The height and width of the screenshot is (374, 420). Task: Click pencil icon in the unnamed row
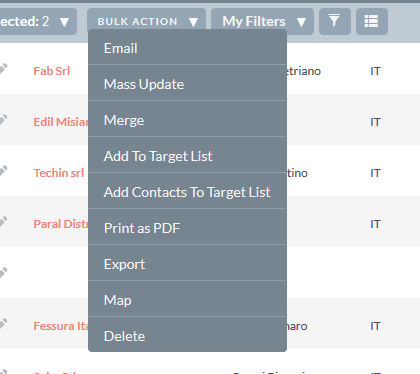(3, 273)
